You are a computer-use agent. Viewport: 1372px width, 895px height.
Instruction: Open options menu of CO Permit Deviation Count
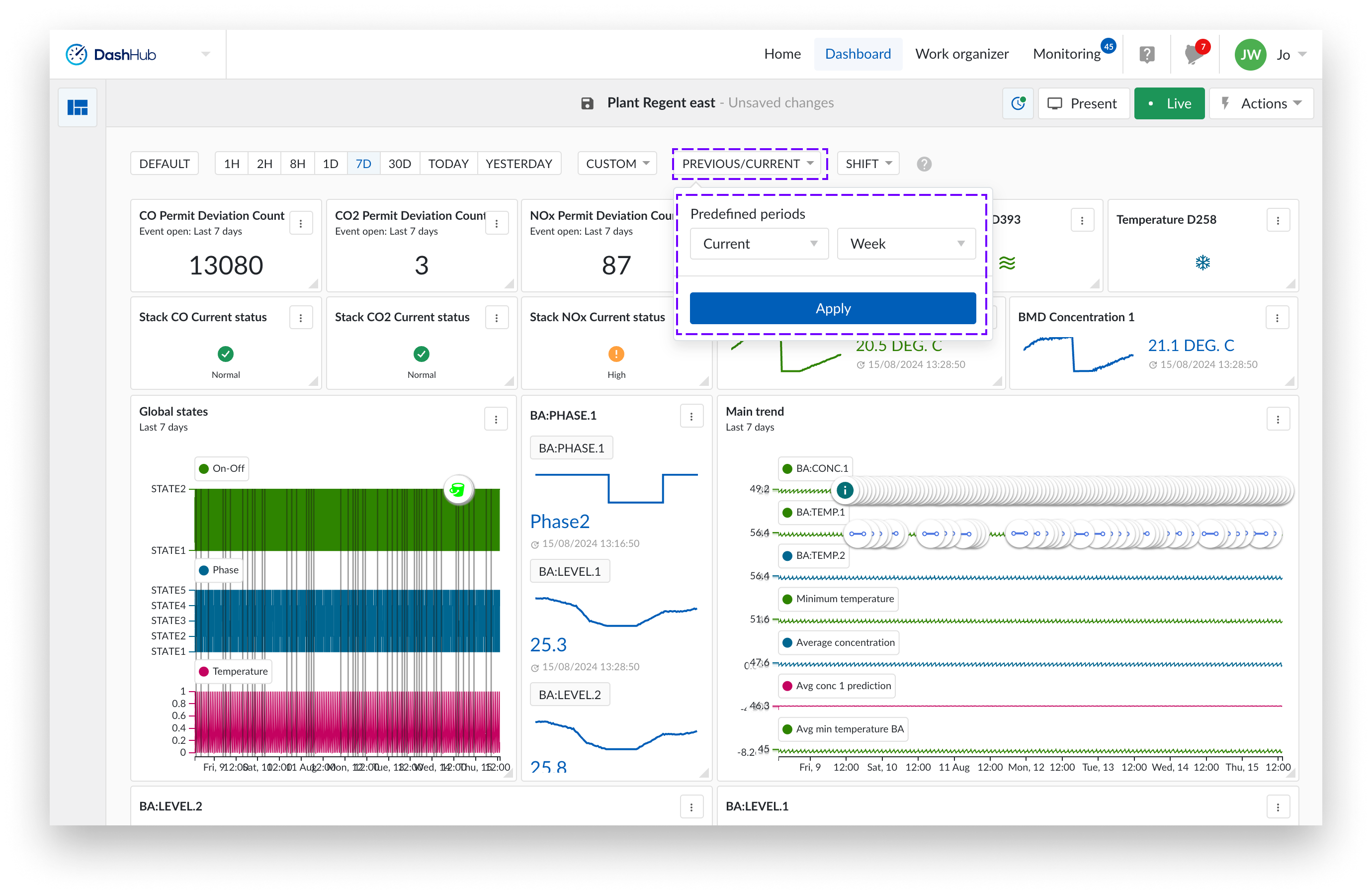coord(301,224)
